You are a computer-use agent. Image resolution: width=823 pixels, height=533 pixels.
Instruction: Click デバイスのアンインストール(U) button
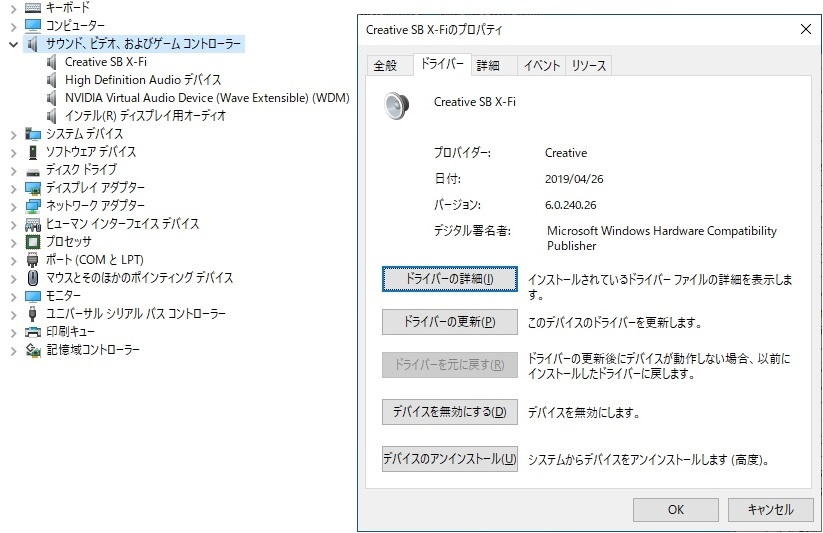(450, 459)
